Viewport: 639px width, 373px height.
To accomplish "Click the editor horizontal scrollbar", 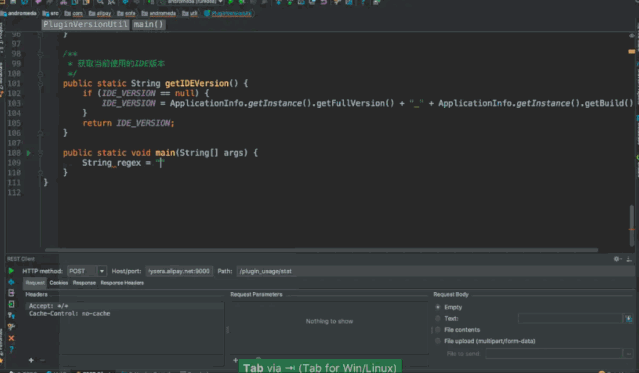I will point(321,249).
